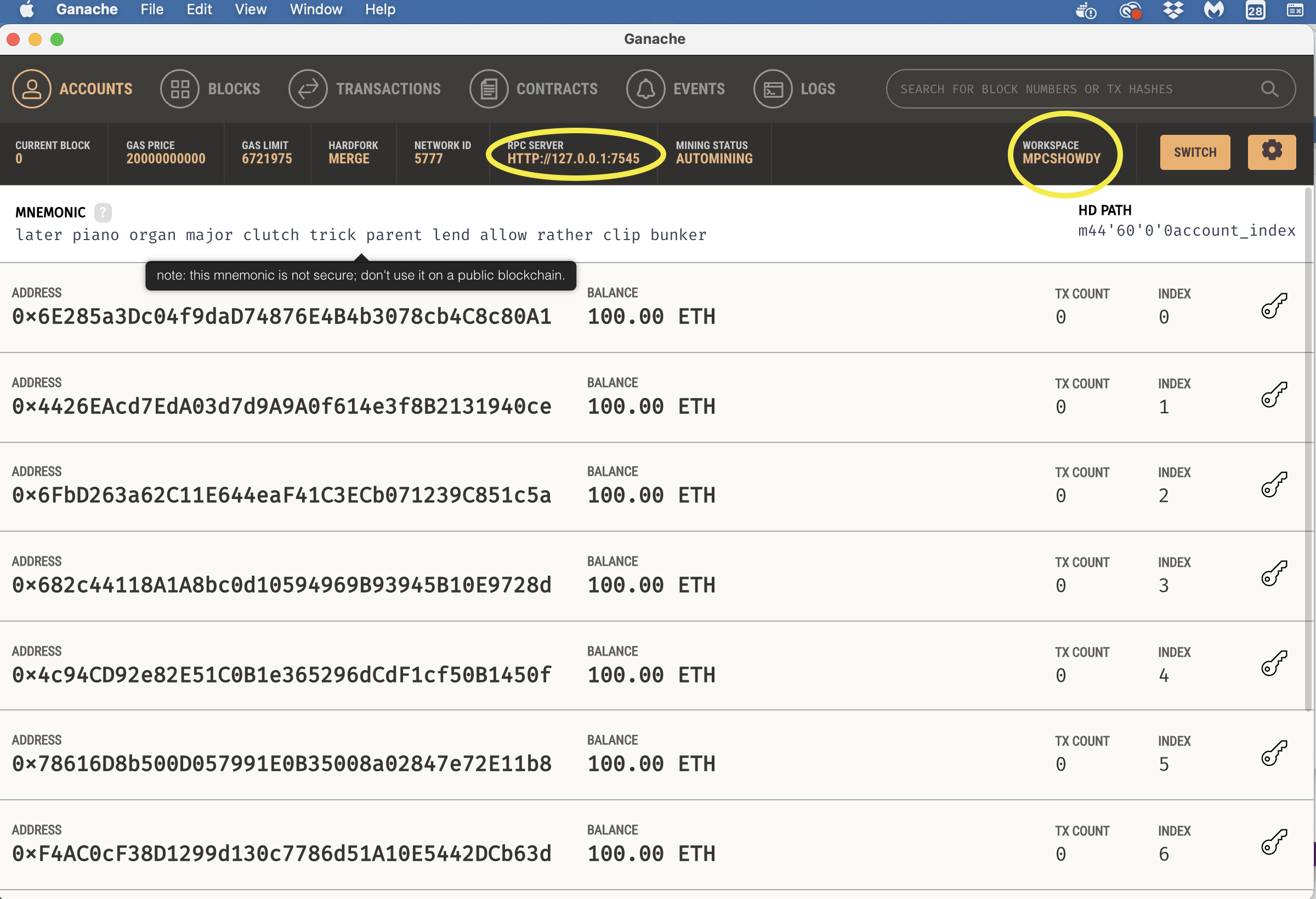Show private key for index 5 account
The image size is (1316, 899).
point(1274,753)
